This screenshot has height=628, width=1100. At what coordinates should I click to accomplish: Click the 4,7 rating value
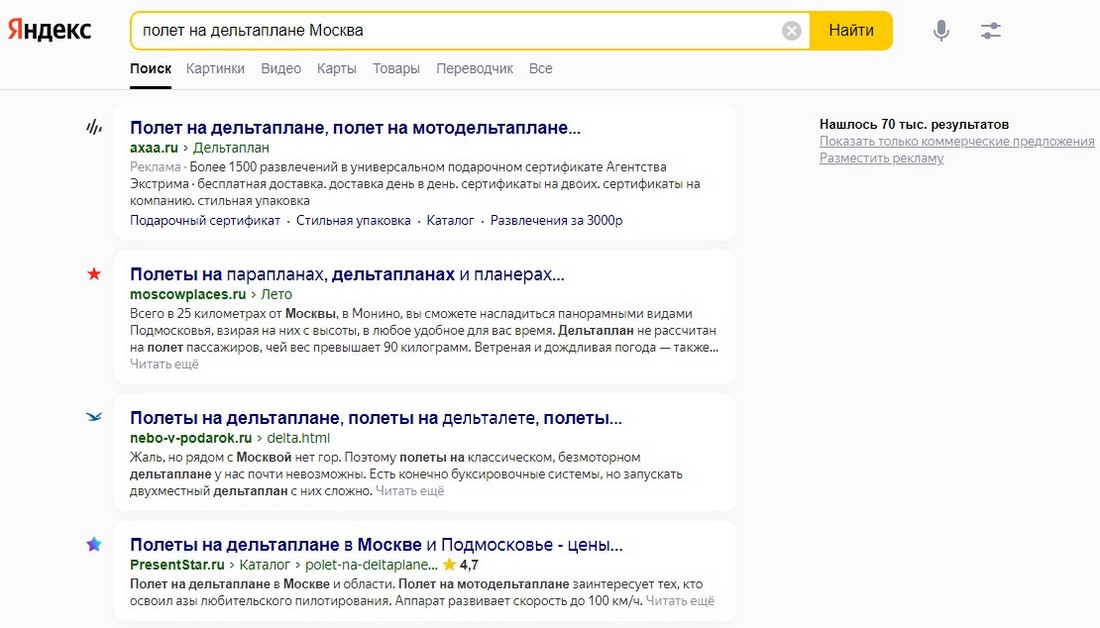point(469,565)
